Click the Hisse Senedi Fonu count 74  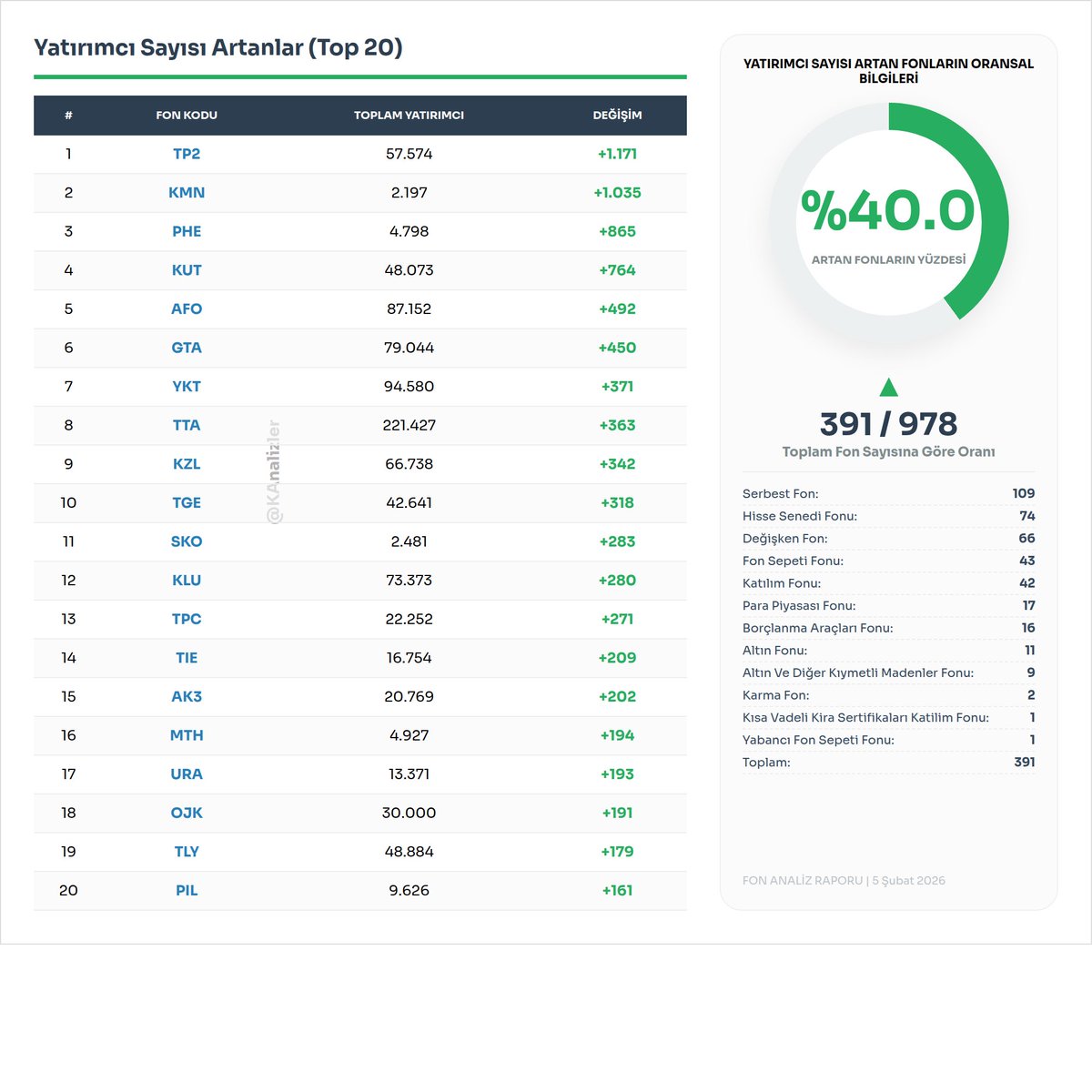[x=1027, y=516]
